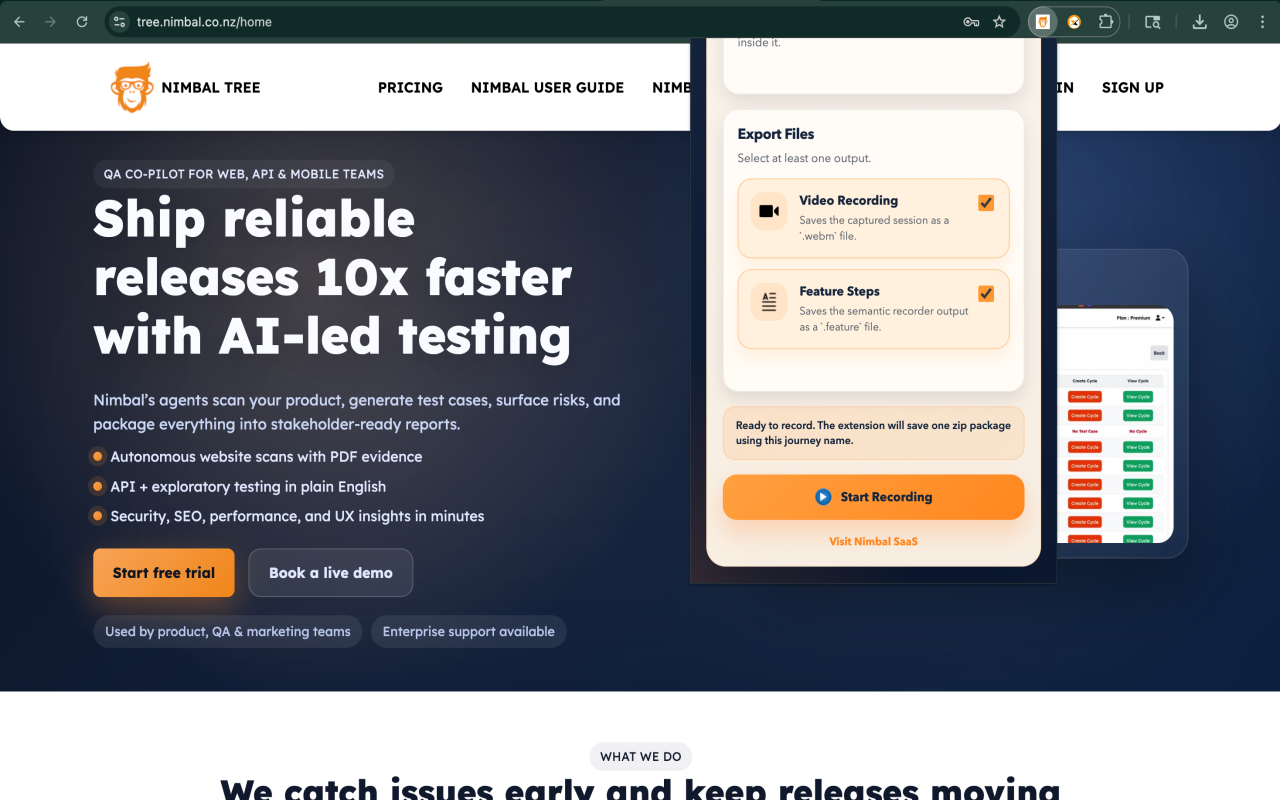Open the Nimbal extension in the toolbar
The width and height of the screenshot is (1280, 800).
(x=1043, y=21)
